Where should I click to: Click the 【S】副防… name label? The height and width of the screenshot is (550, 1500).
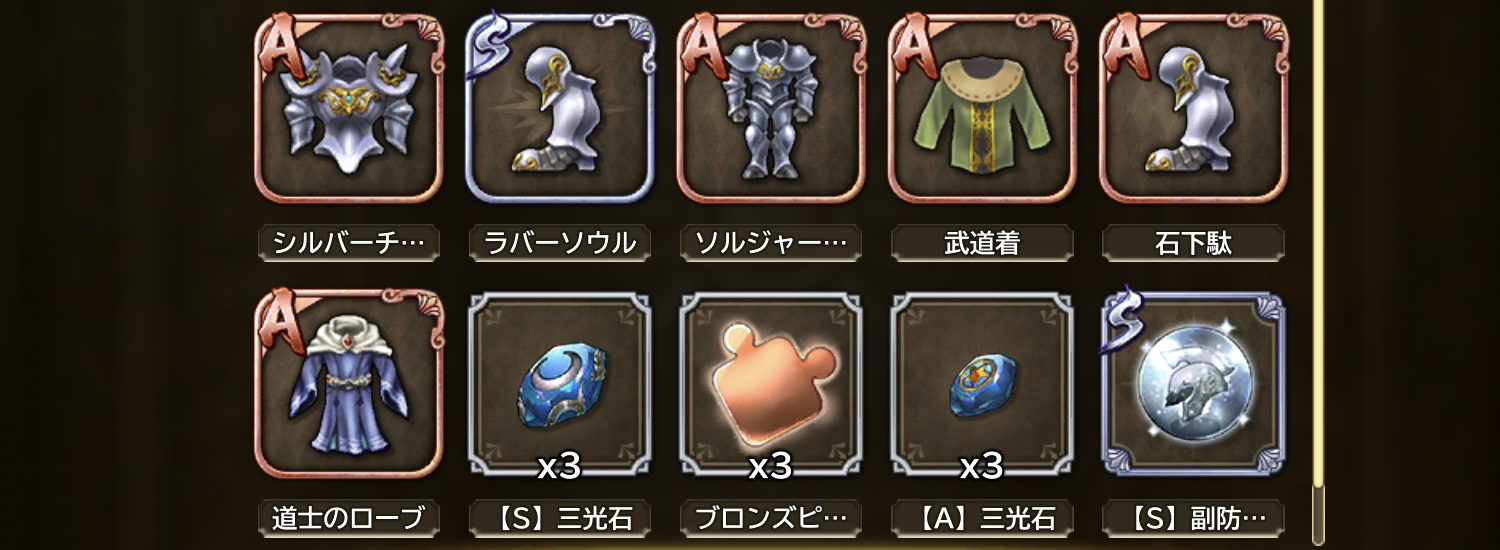click(x=1193, y=518)
